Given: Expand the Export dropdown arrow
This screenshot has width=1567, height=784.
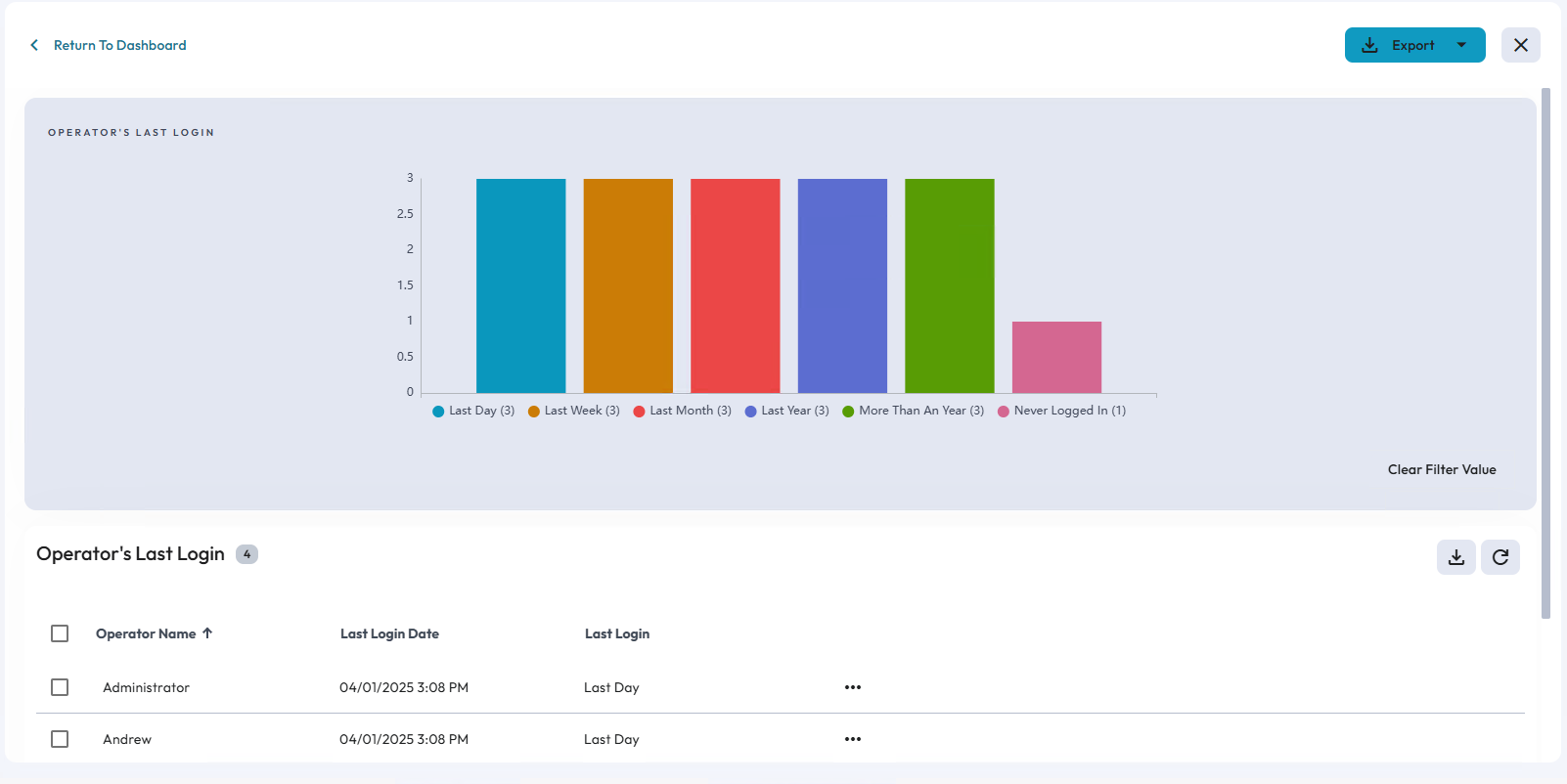Looking at the screenshot, I should [1461, 45].
